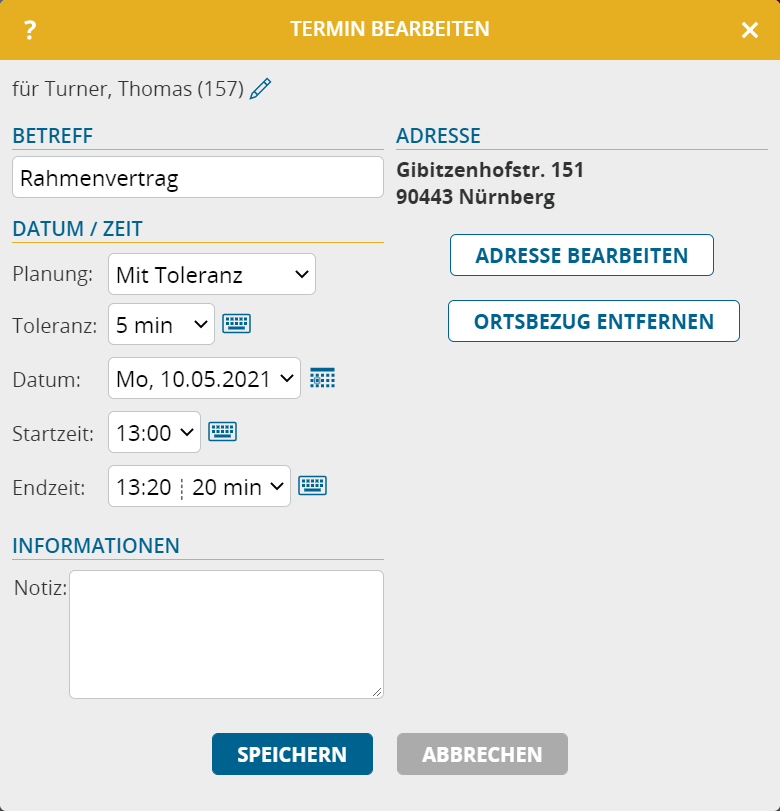Screen dimensions: 780x811
Task: Click the keyboard icon beside Toleranz
Action: 237,323
